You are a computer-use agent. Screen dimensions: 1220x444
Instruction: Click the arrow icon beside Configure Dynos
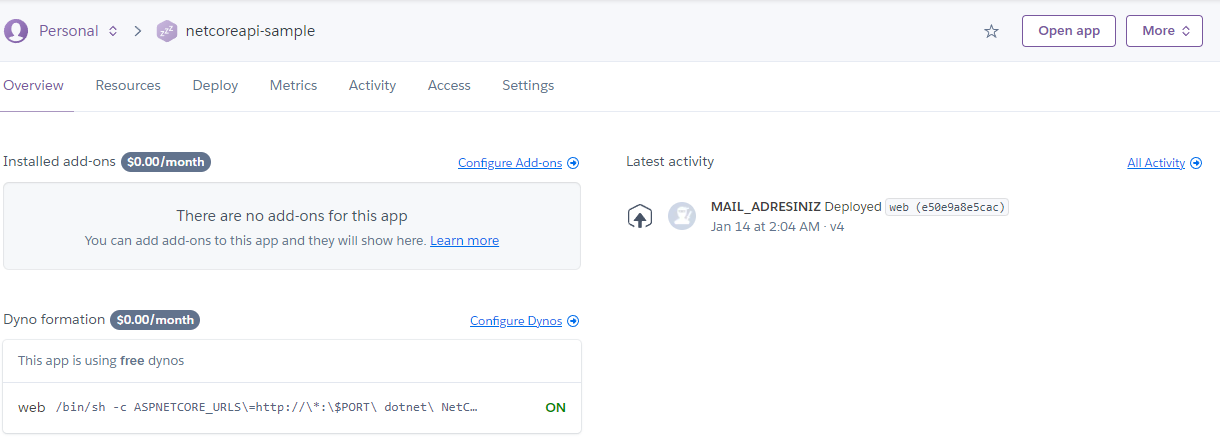(x=573, y=321)
